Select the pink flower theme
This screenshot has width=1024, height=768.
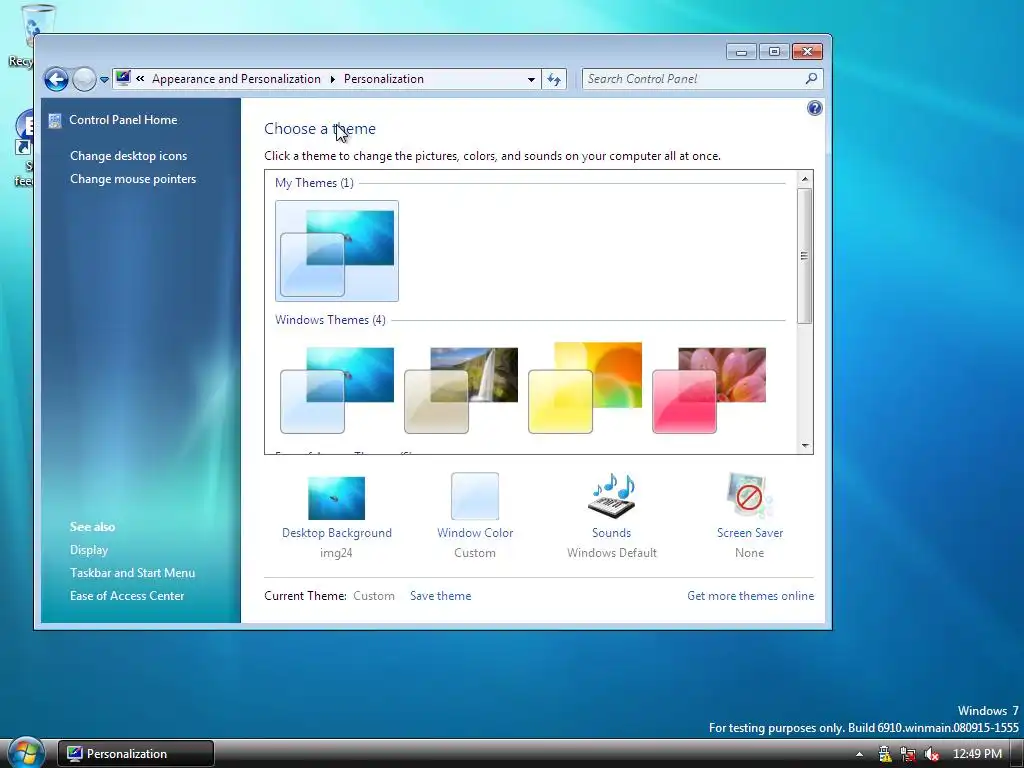tap(709, 389)
